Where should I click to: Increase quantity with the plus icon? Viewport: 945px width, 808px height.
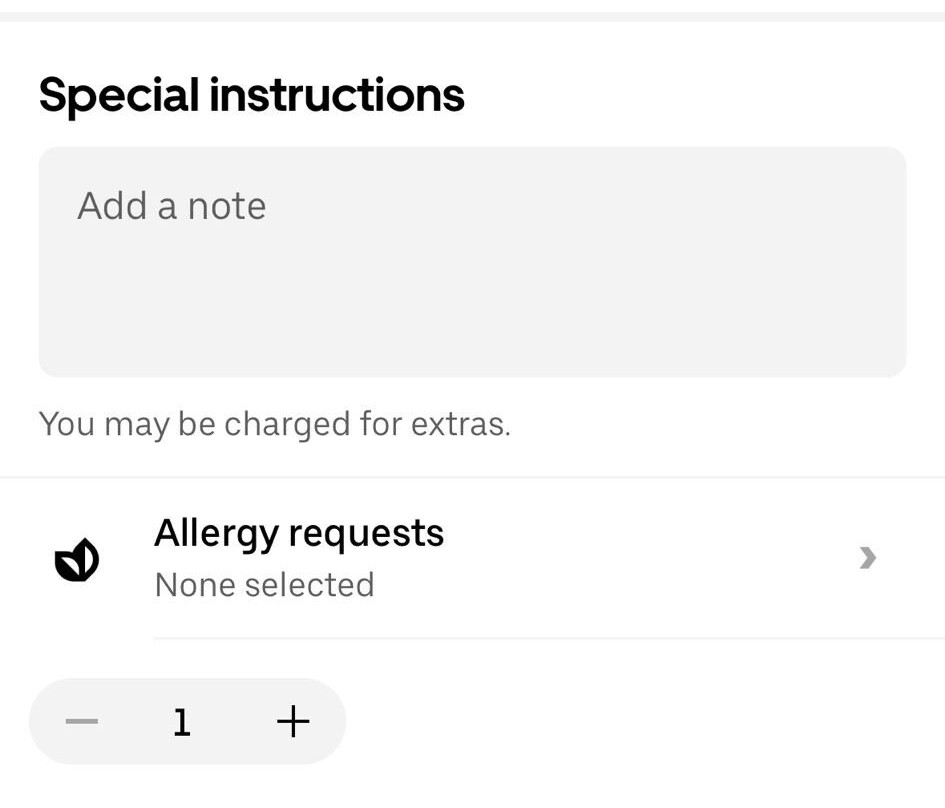293,721
